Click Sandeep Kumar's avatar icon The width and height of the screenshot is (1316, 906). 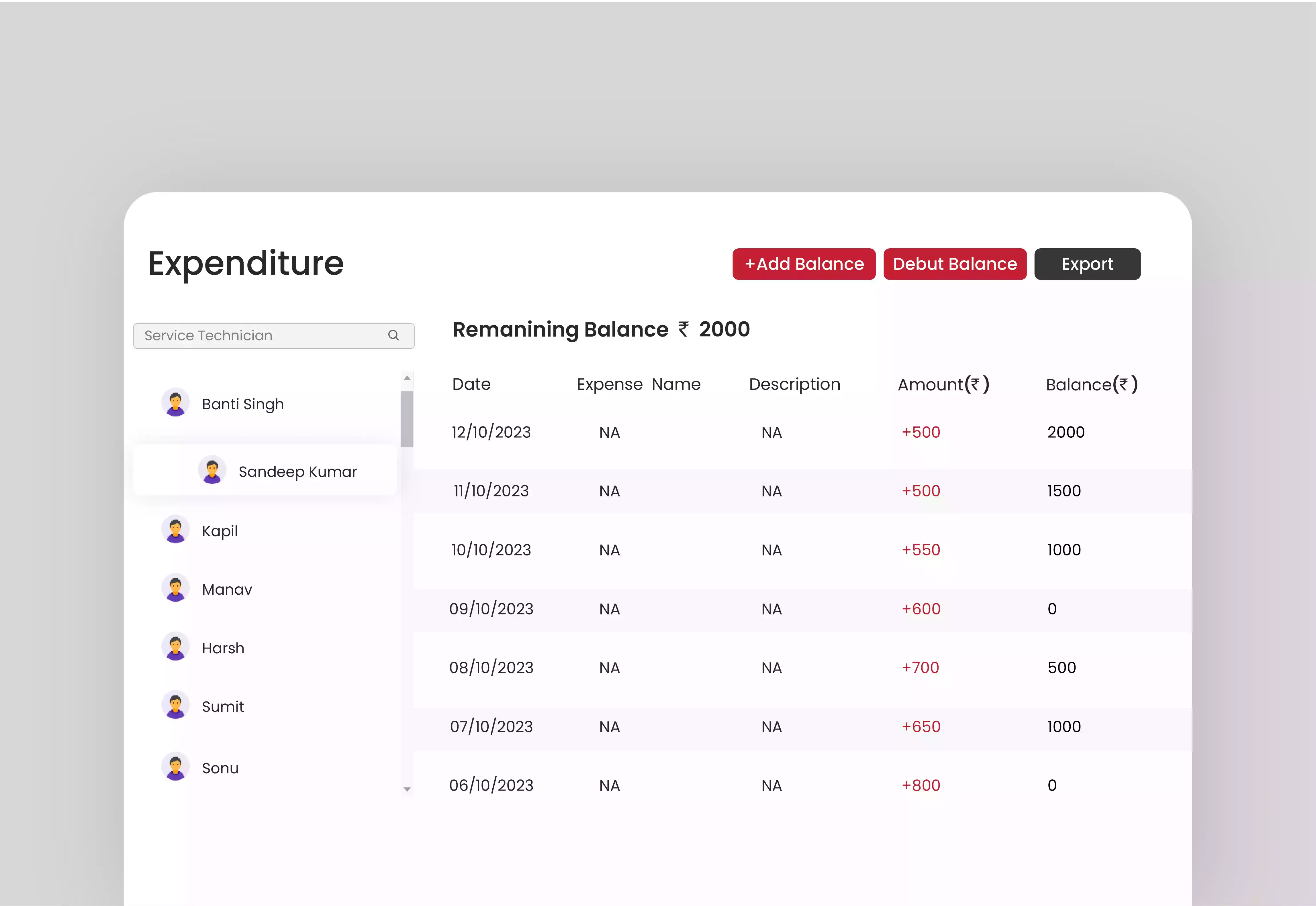point(212,470)
